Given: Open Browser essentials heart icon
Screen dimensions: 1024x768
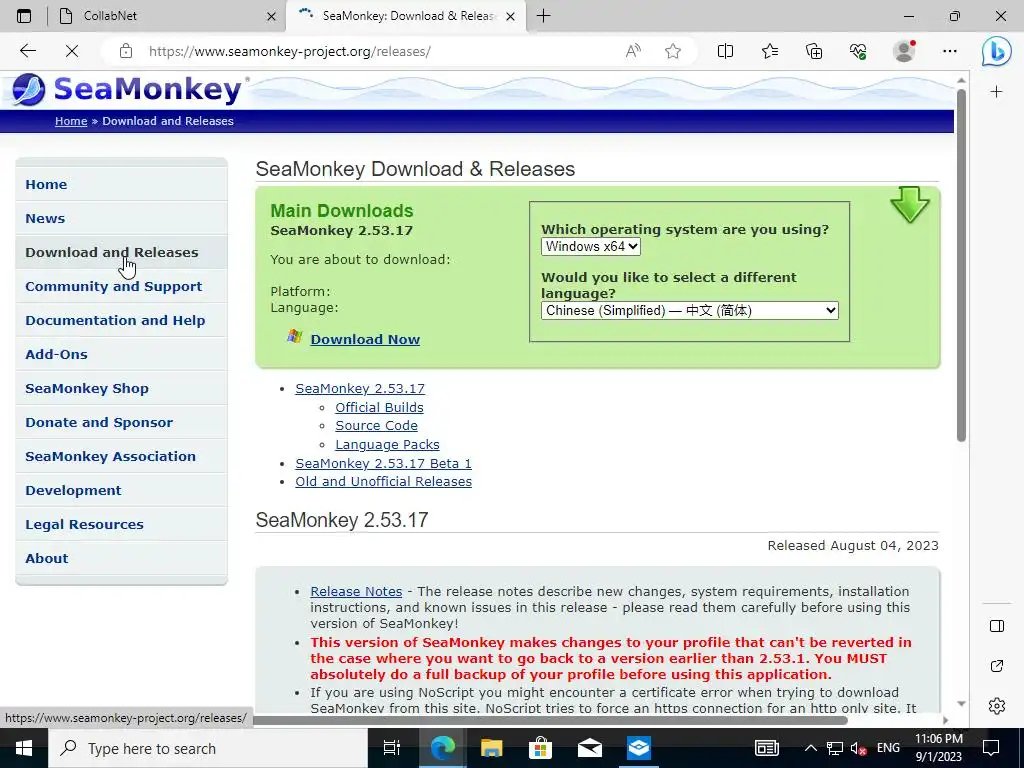Looking at the screenshot, I should (x=858, y=51).
